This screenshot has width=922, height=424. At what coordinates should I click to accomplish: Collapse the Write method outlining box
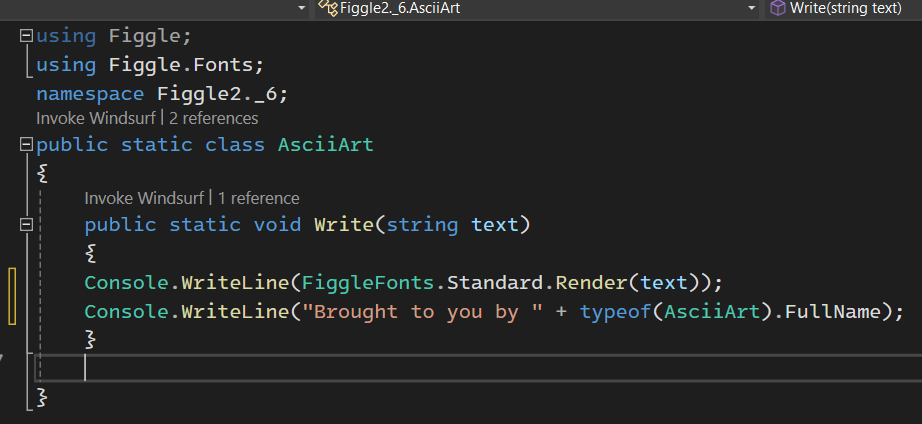pyautogui.click(x=26, y=224)
